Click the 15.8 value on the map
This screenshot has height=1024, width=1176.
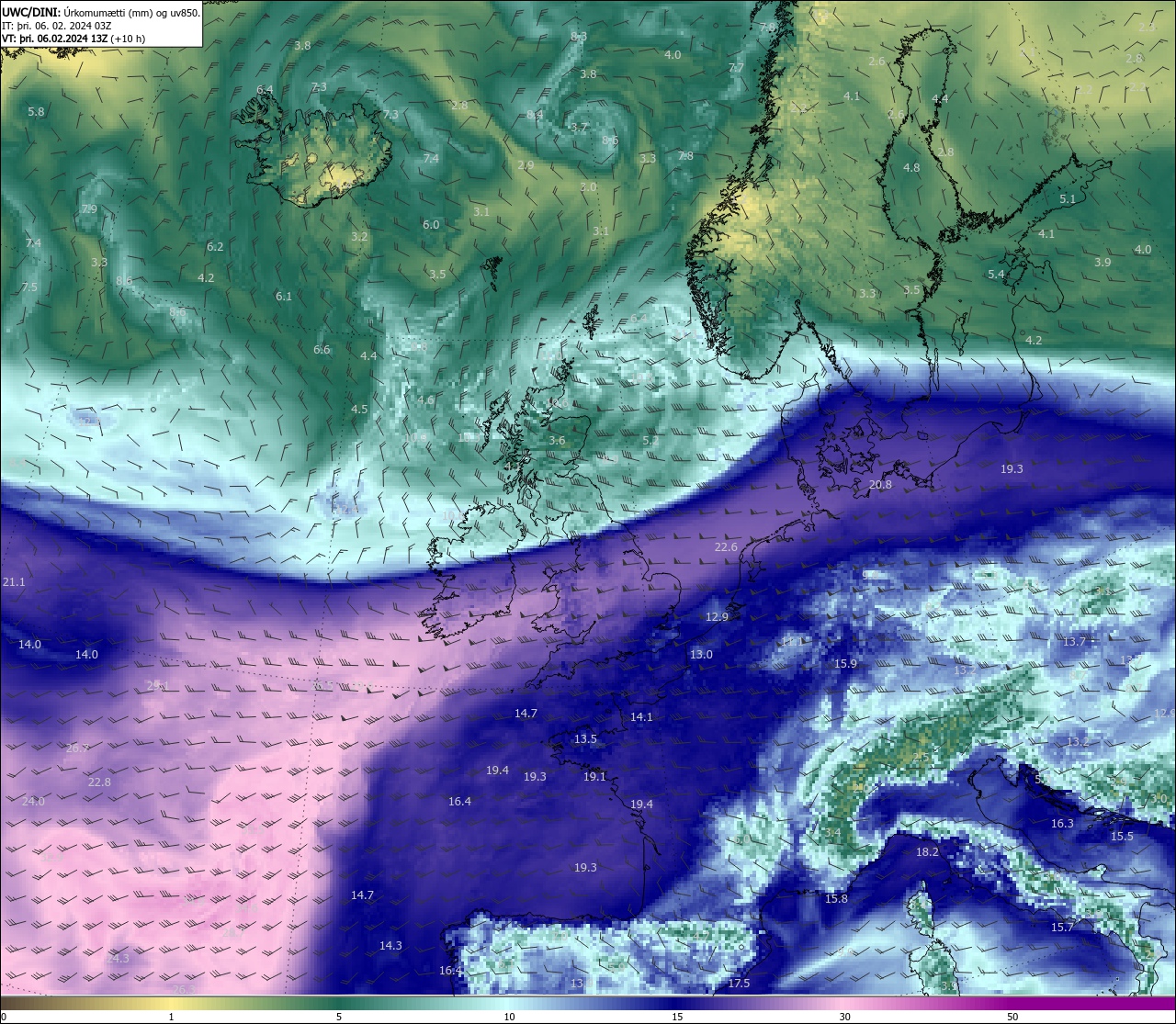tap(836, 898)
